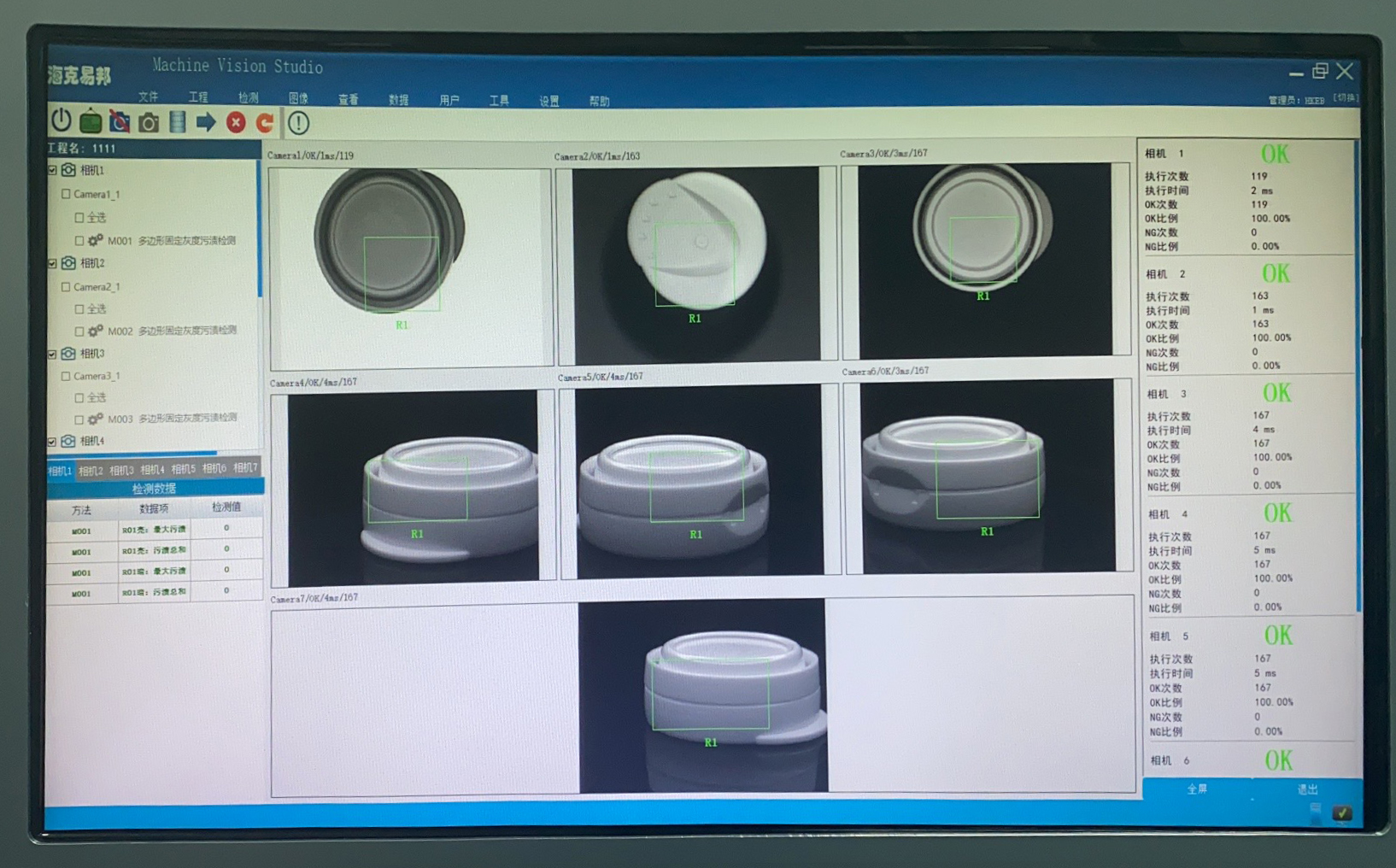The width and height of the screenshot is (1396, 868).
Task: Click the 全屏 fullscreen button
Action: point(1197,789)
